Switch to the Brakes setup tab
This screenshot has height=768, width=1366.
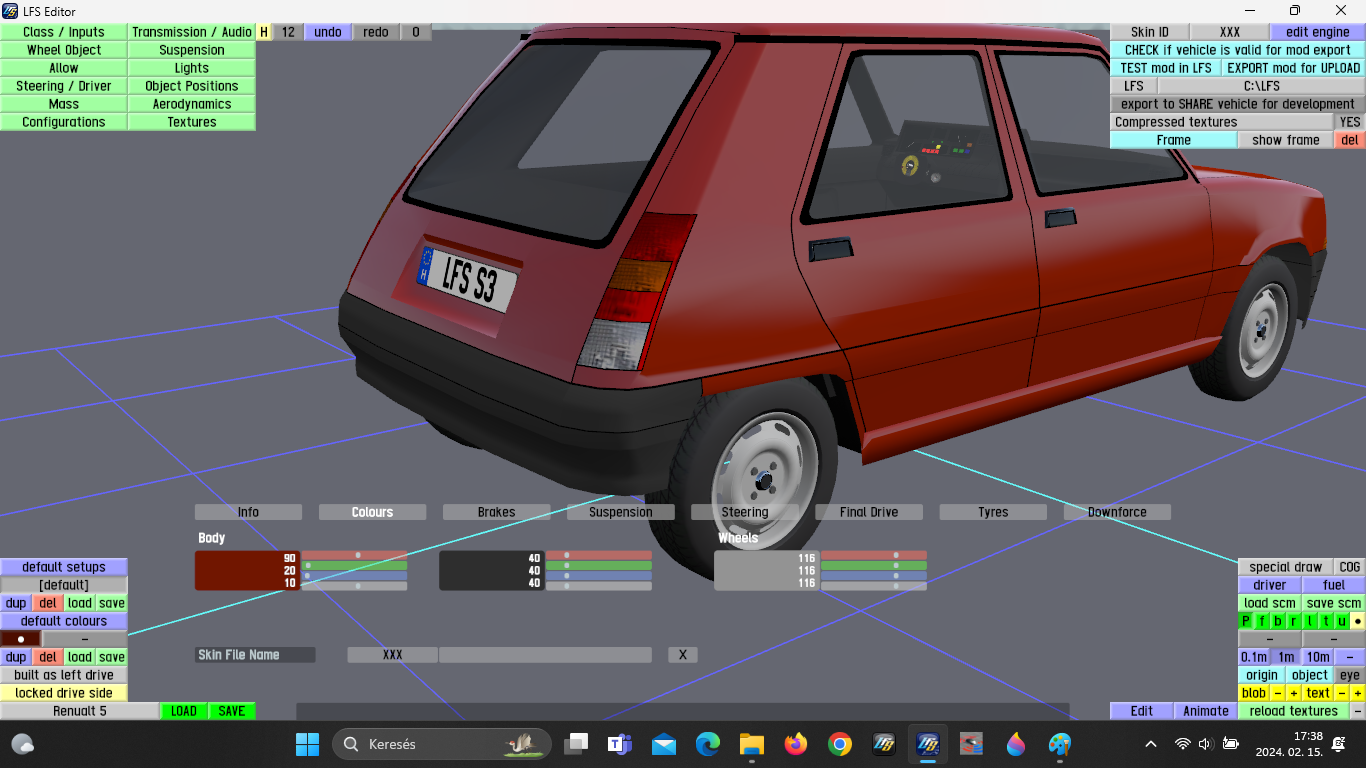click(496, 512)
